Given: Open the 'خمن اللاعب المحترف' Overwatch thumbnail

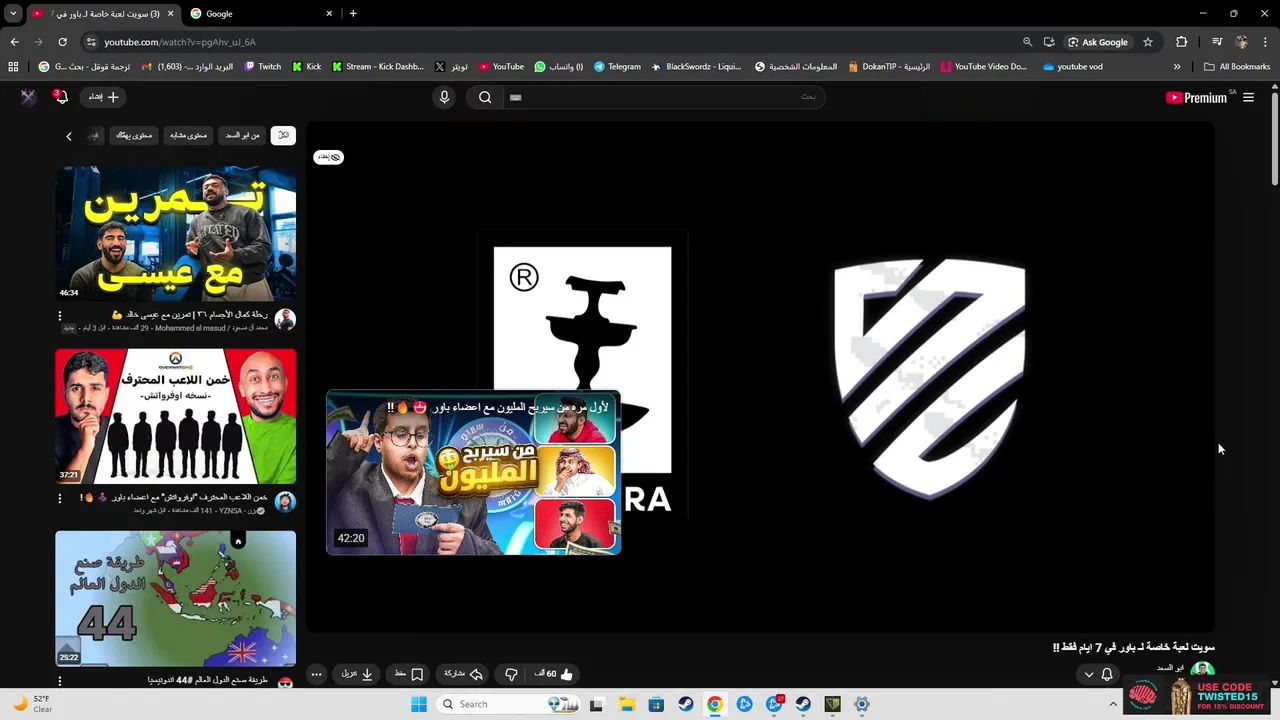Looking at the screenshot, I should point(175,416).
